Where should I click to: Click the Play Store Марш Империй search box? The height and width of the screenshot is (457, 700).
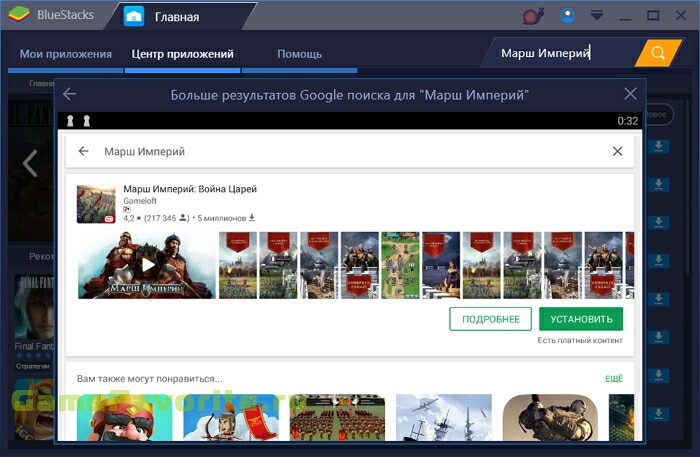pyautogui.click(x=350, y=151)
